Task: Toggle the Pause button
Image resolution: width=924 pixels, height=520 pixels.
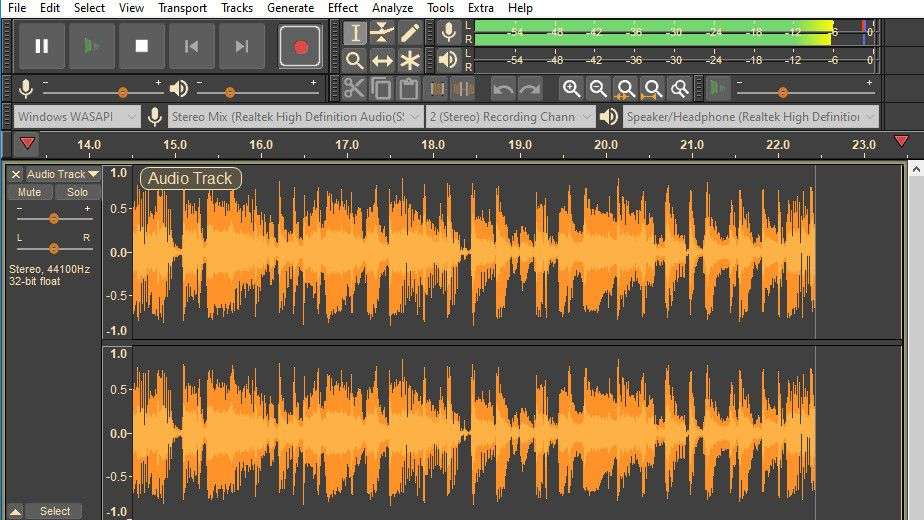Action: 42,46
